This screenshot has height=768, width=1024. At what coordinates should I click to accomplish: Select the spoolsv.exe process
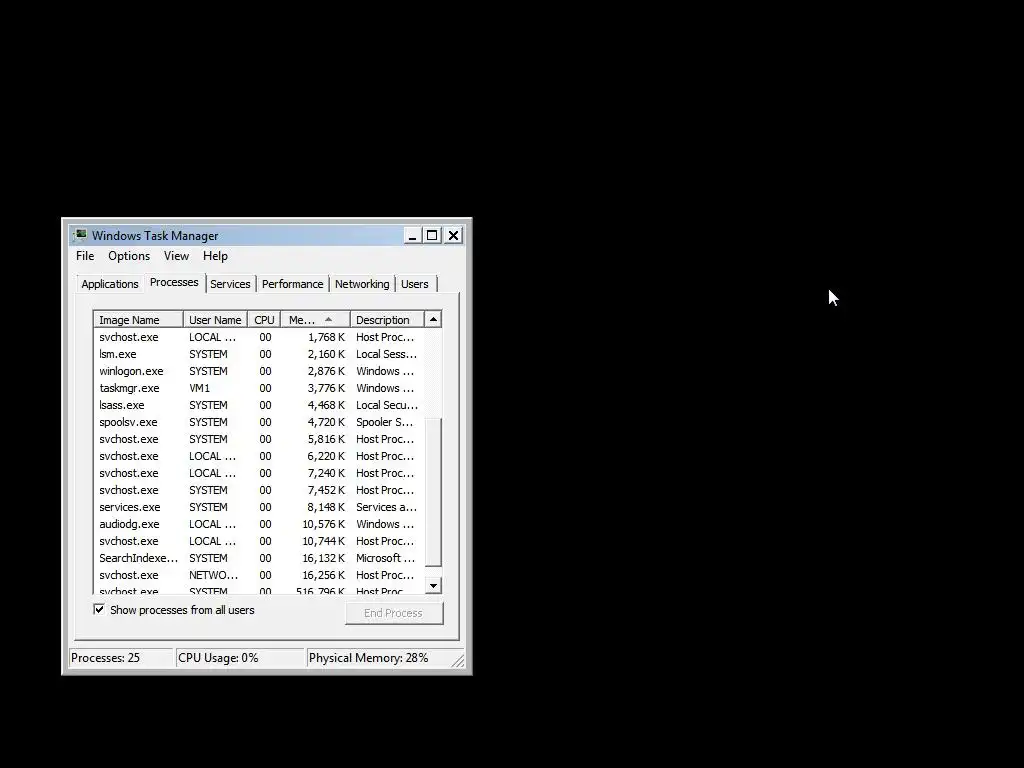tap(259, 423)
